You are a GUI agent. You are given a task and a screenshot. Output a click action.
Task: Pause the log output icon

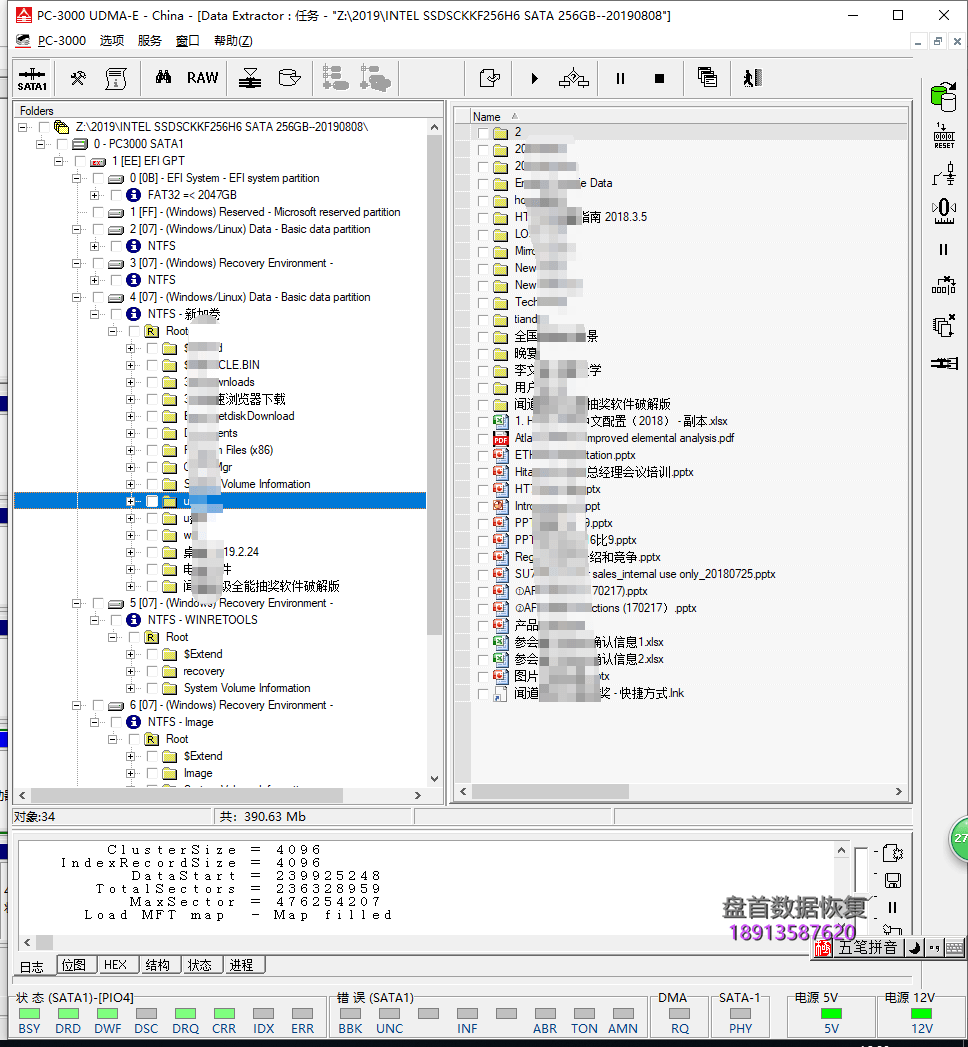(x=893, y=907)
